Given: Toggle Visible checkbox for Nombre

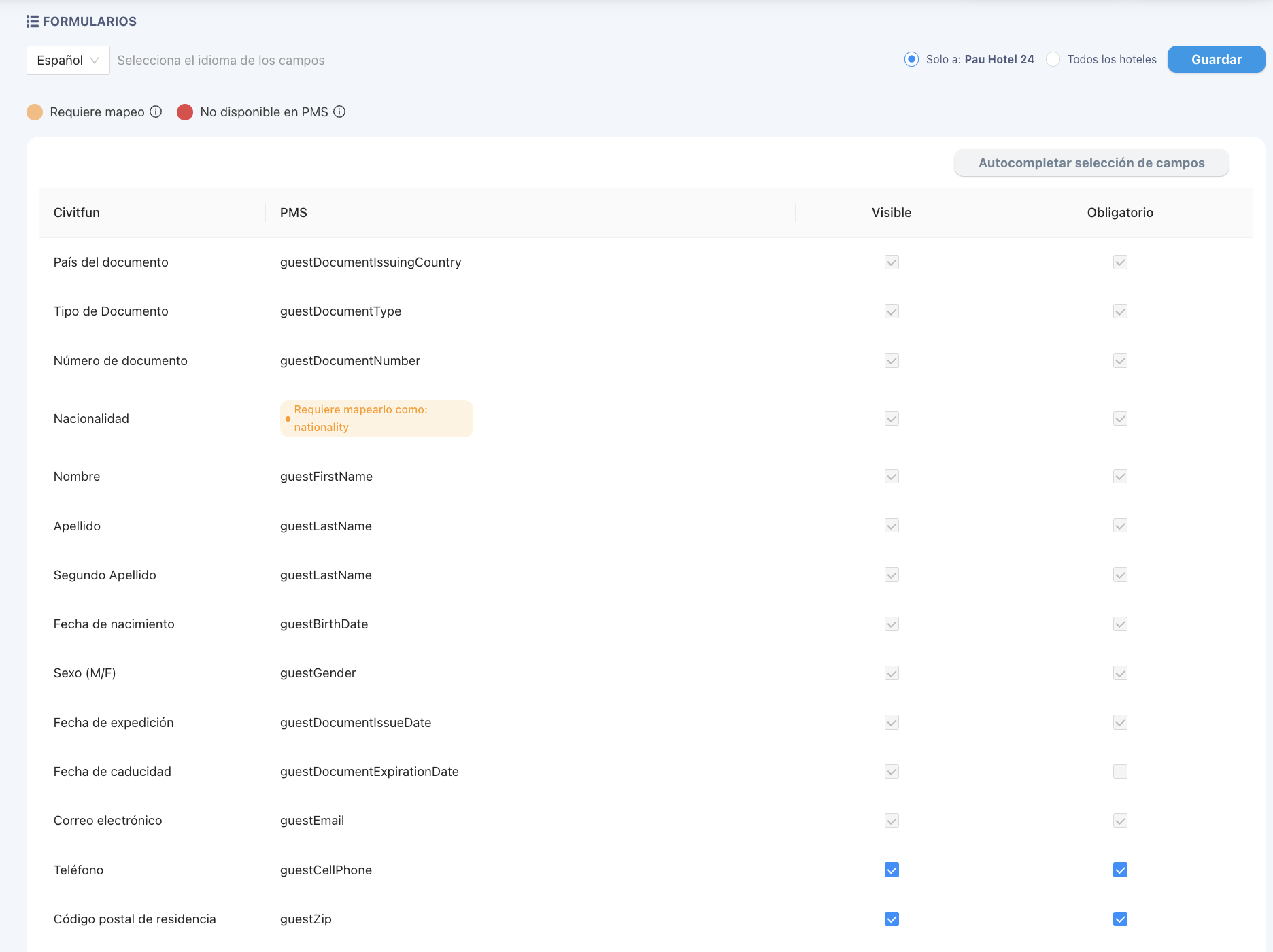Looking at the screenshot, I should pyautogui.click(x=892, y=477).
